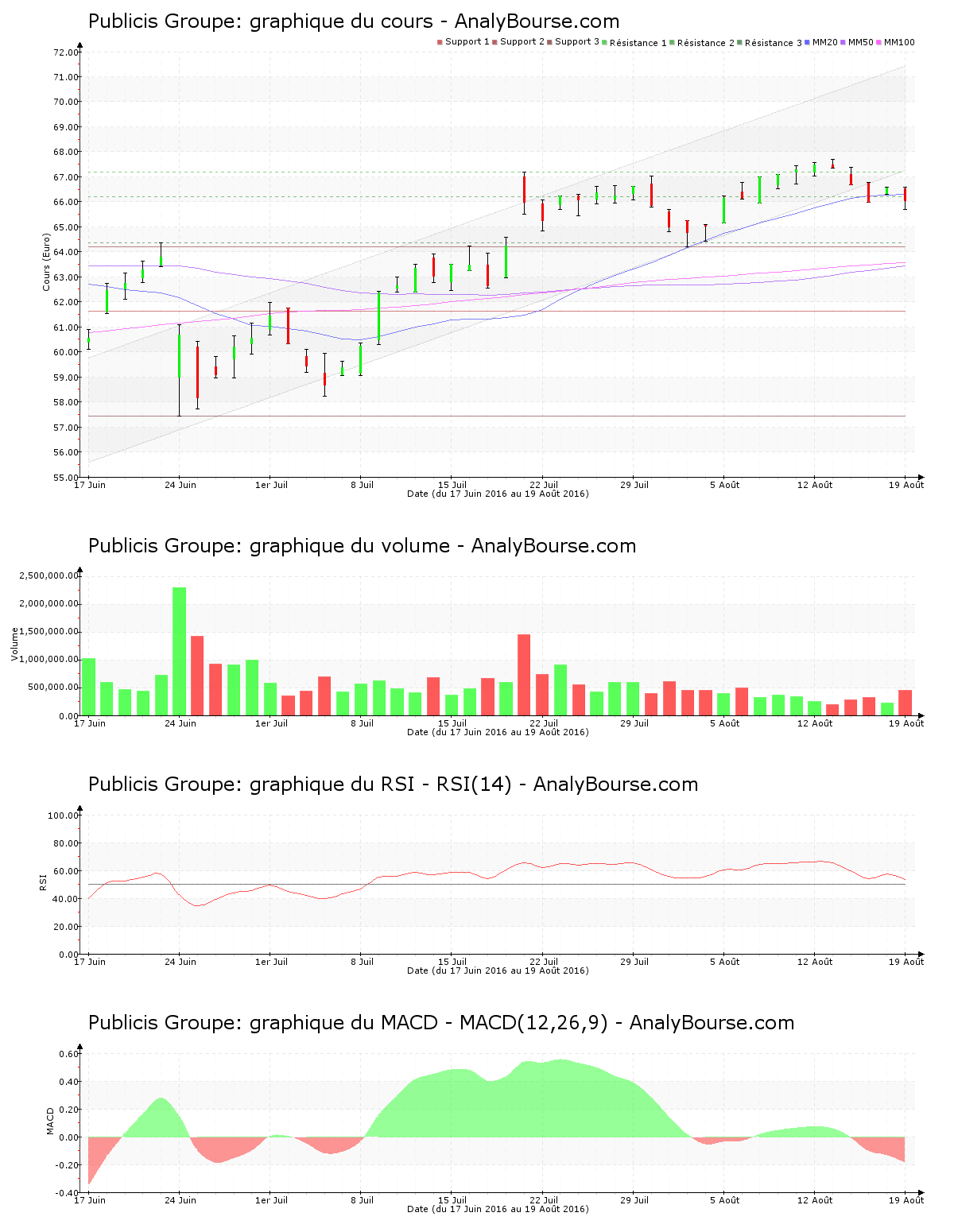Click the '80.00' RSI axis label
This screenshot has width=954, height=1232.
[65, 843]
